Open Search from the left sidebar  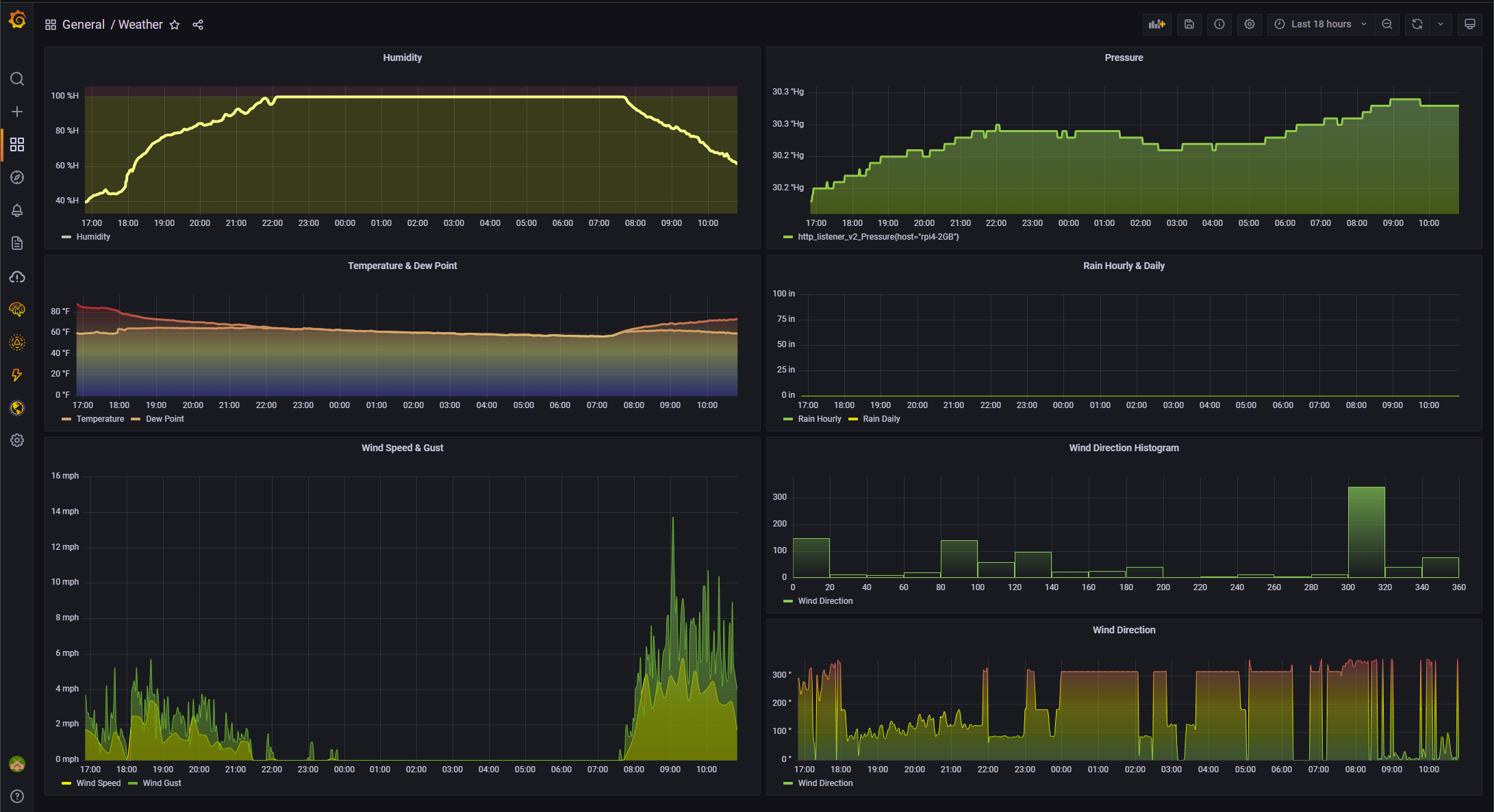(17, 79)
